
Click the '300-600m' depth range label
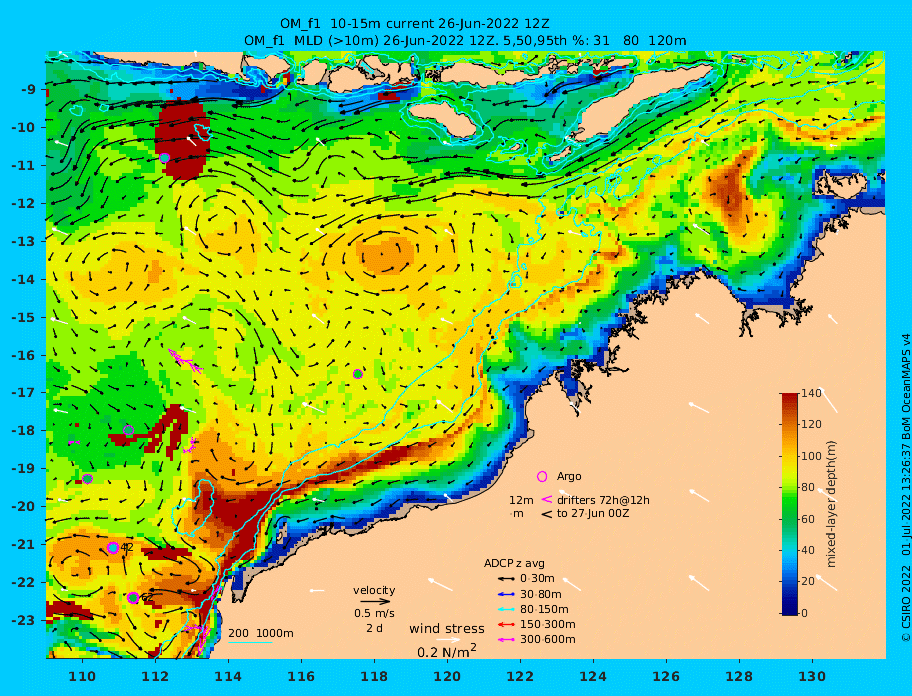547,640
